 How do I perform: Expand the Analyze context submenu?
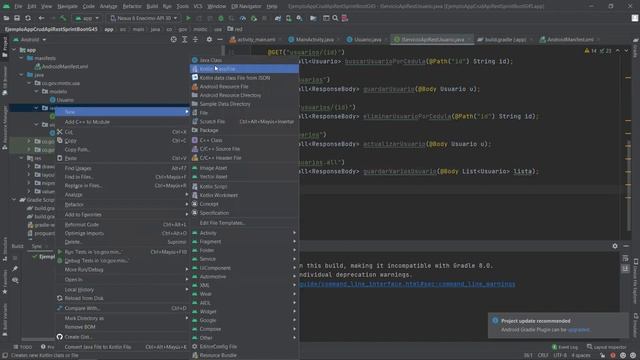coord(122,195)
